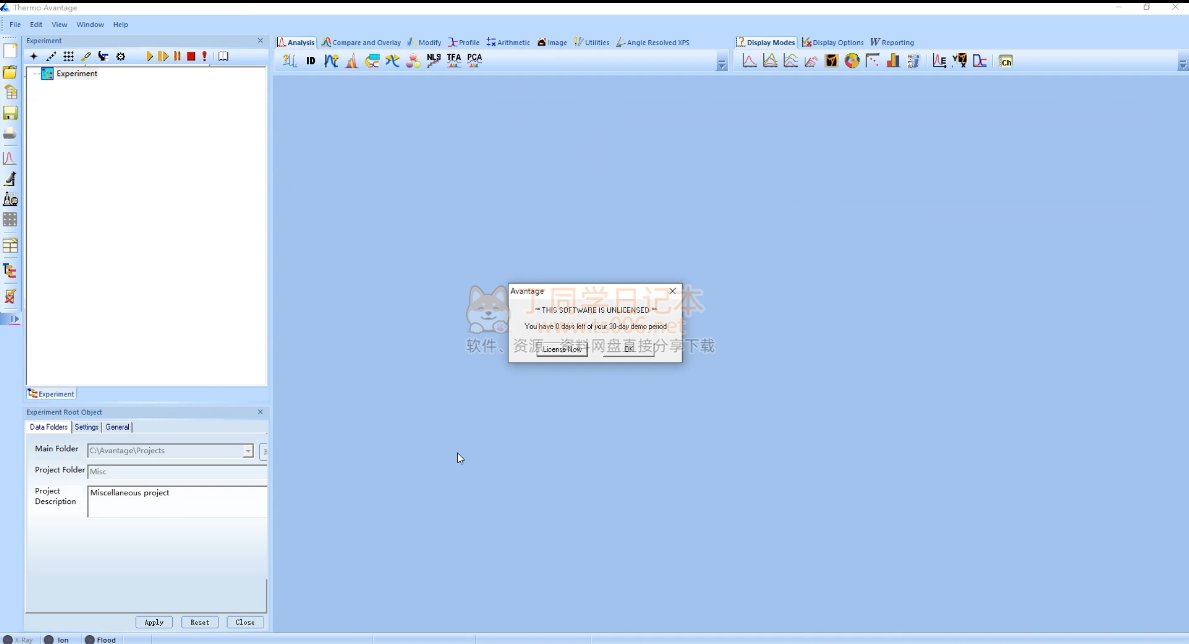Open the File menu
This screenshot has width=1189, height=644.
[15, 24]
